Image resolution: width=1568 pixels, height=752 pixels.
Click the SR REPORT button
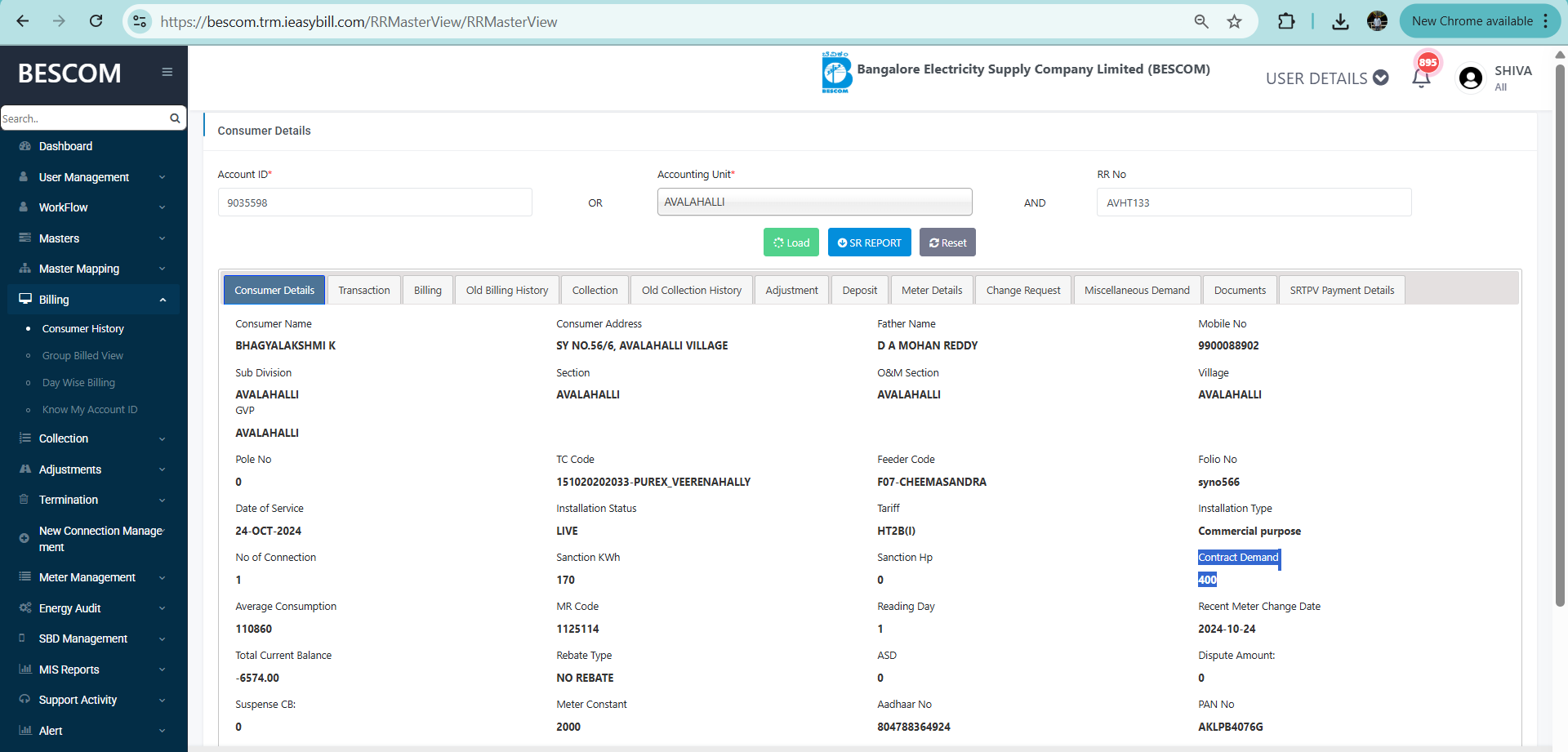[869, 243]
